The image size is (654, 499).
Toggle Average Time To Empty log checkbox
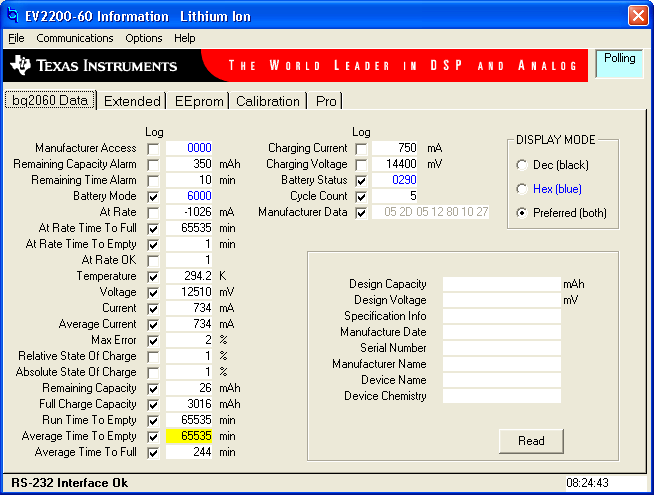point(153,437)
